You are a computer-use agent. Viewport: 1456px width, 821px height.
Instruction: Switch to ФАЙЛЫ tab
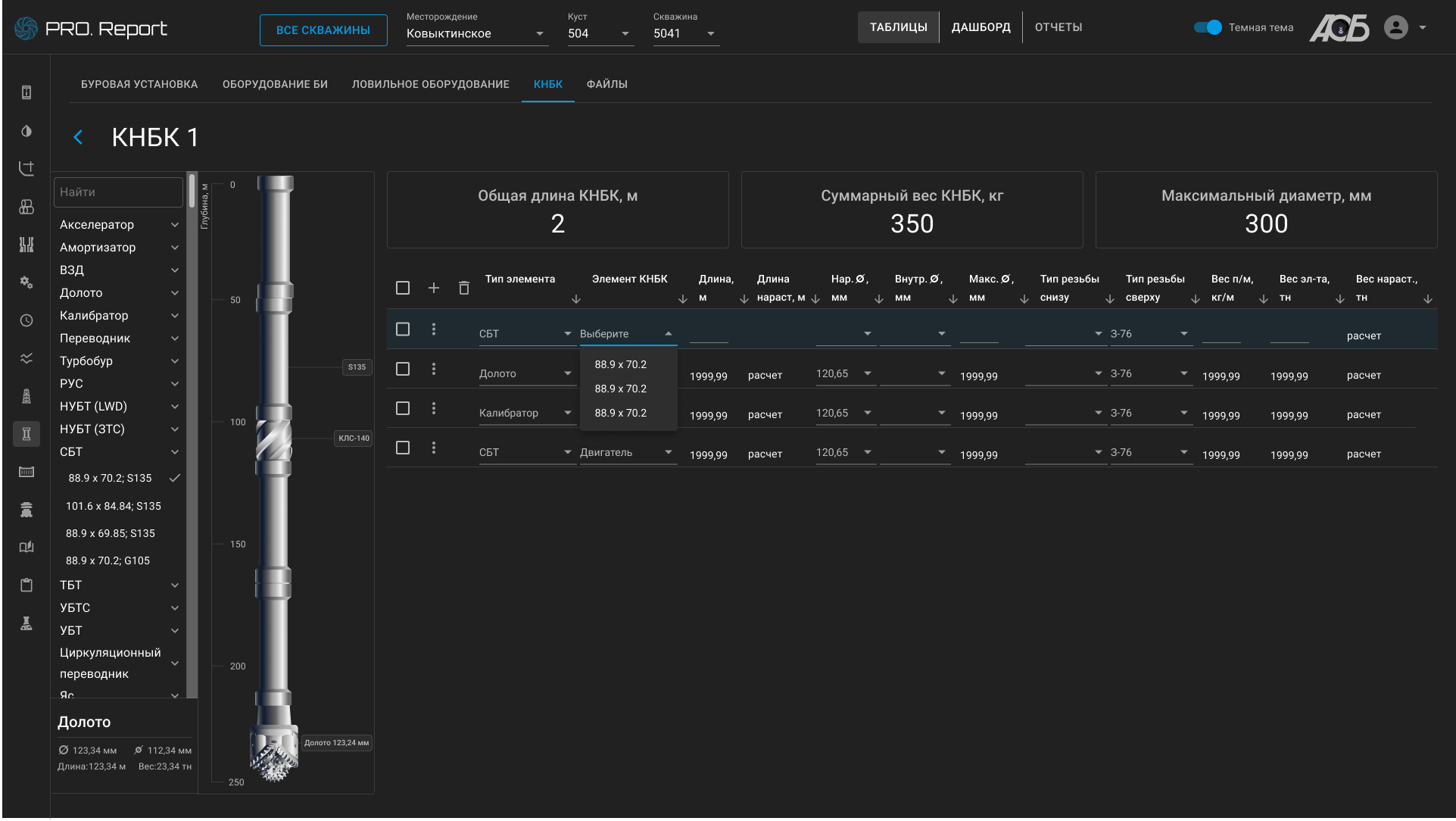606,84
